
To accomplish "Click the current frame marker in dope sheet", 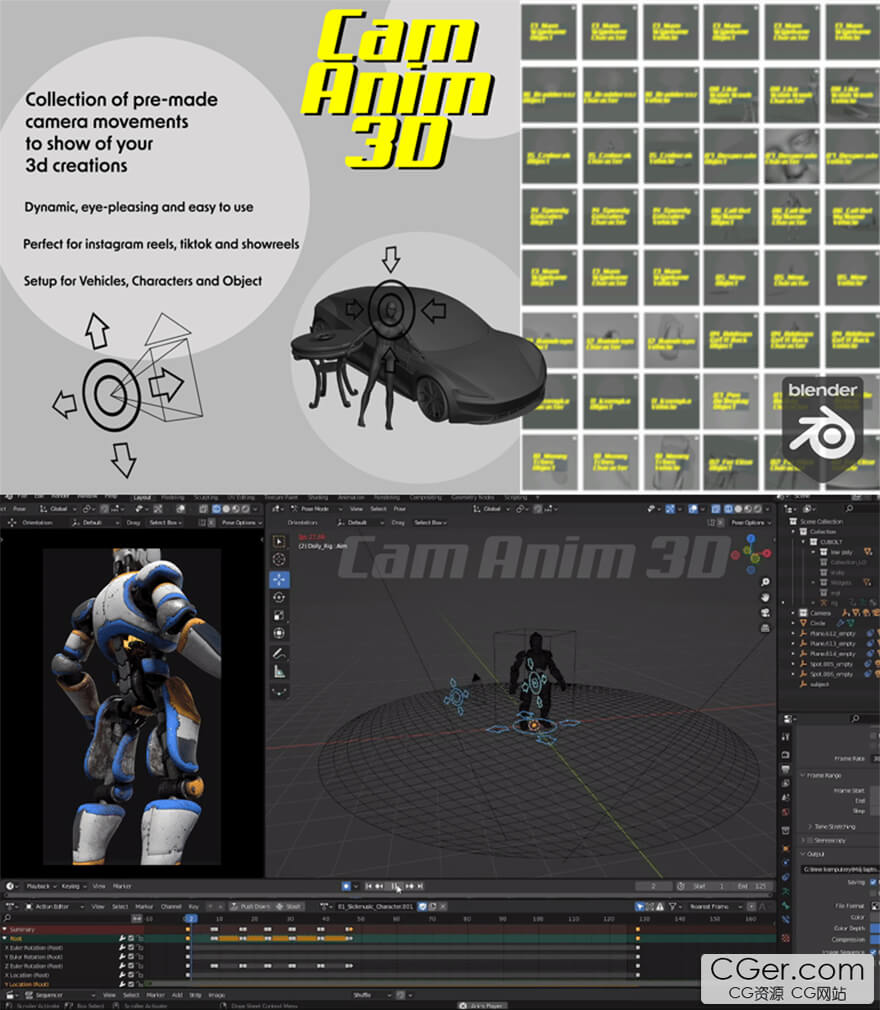I will 191,919.
